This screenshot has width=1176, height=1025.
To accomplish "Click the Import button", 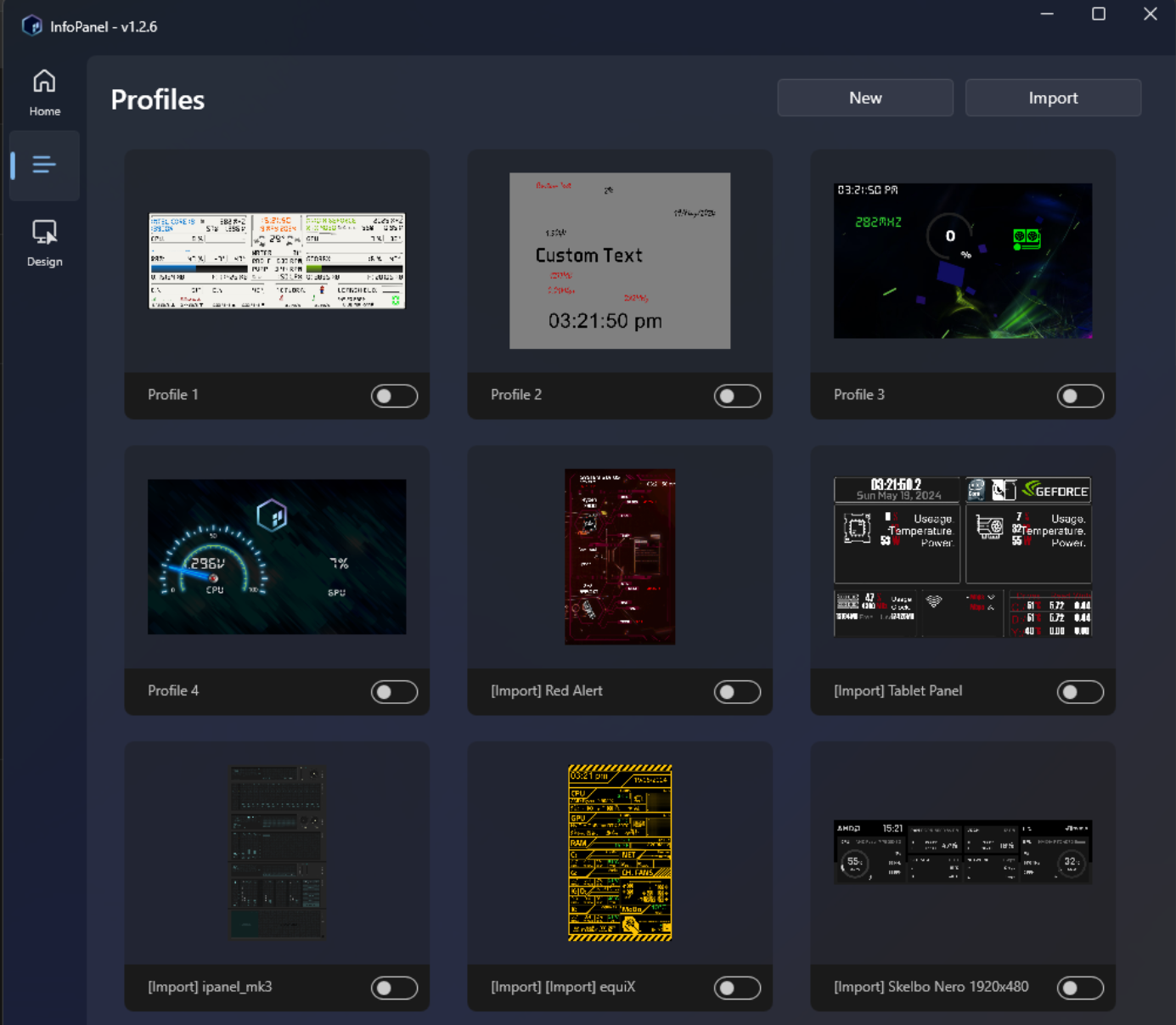I will tap(1053, 98).
